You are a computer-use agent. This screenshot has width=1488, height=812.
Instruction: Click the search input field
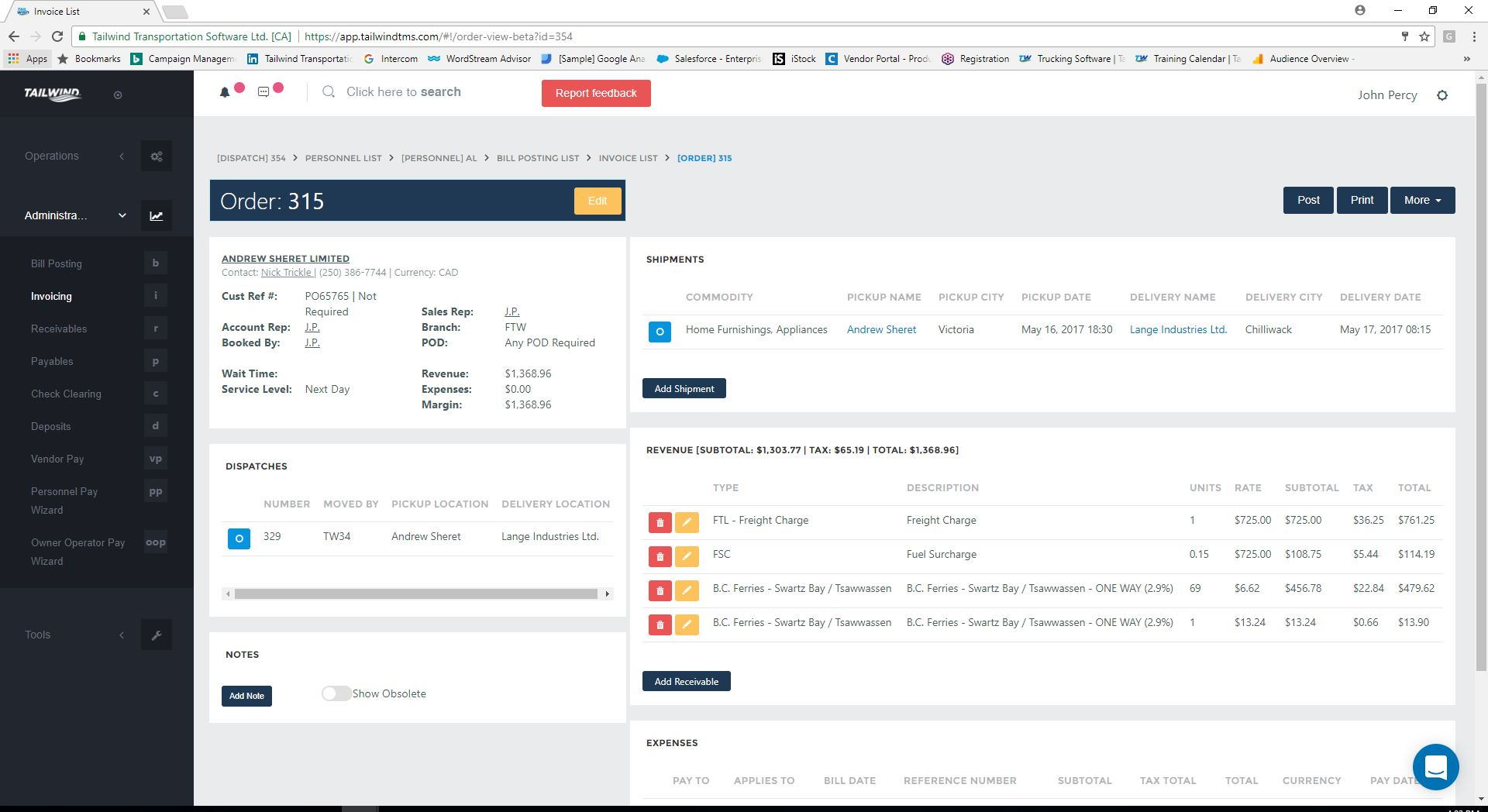[x=404, y=92]
